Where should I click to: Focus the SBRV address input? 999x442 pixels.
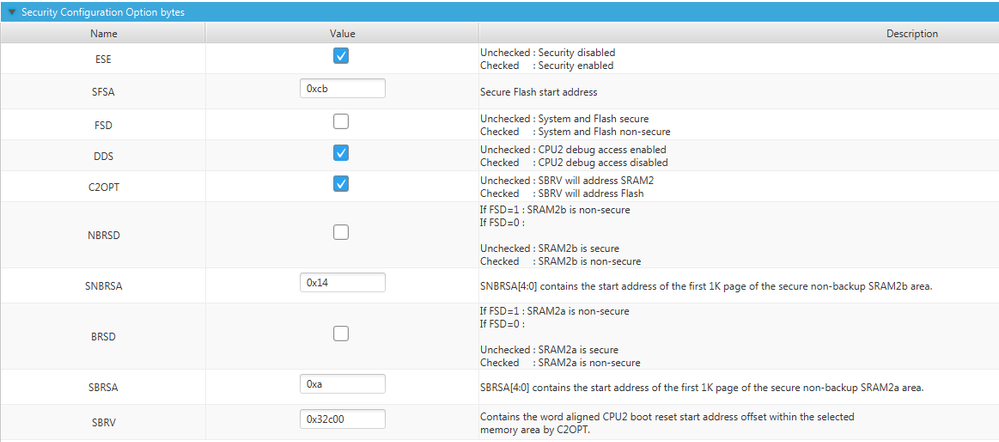(342, 419)
